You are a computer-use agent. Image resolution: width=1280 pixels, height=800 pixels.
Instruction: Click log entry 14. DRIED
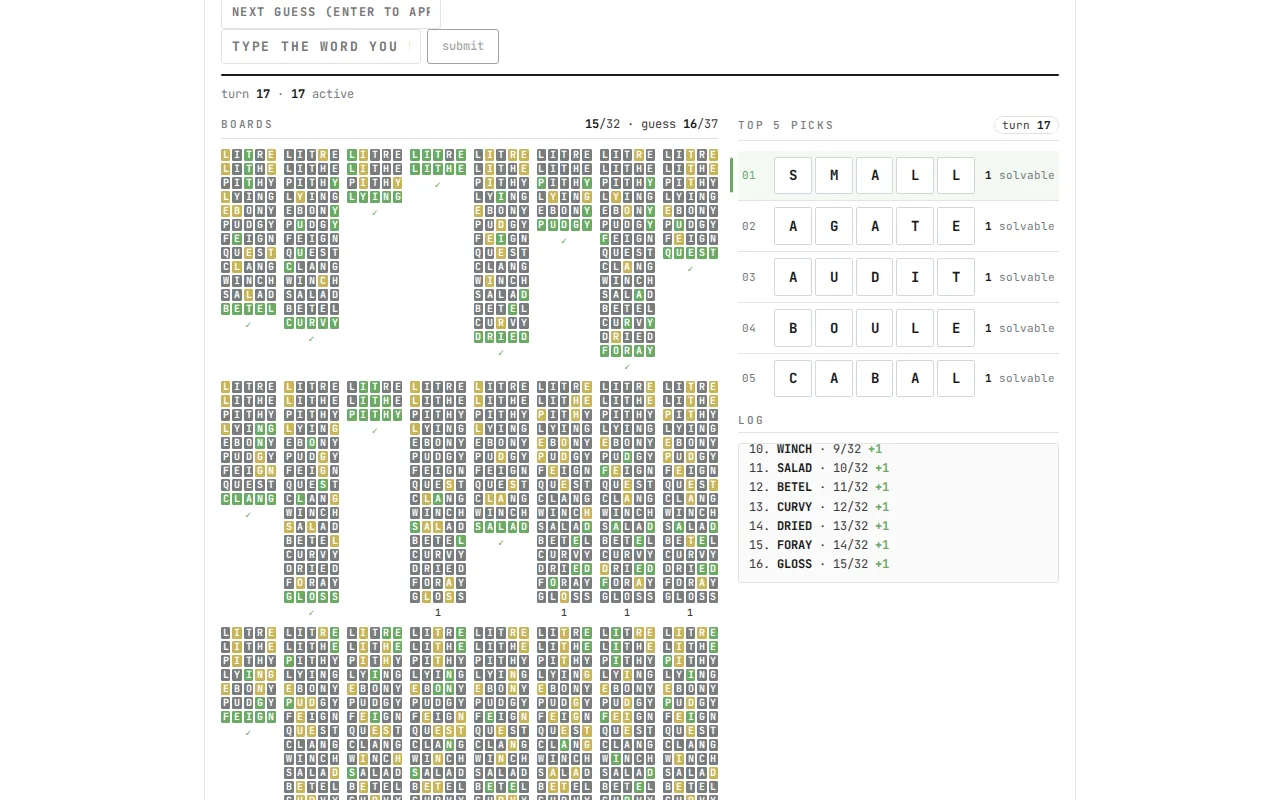(819, 526)
